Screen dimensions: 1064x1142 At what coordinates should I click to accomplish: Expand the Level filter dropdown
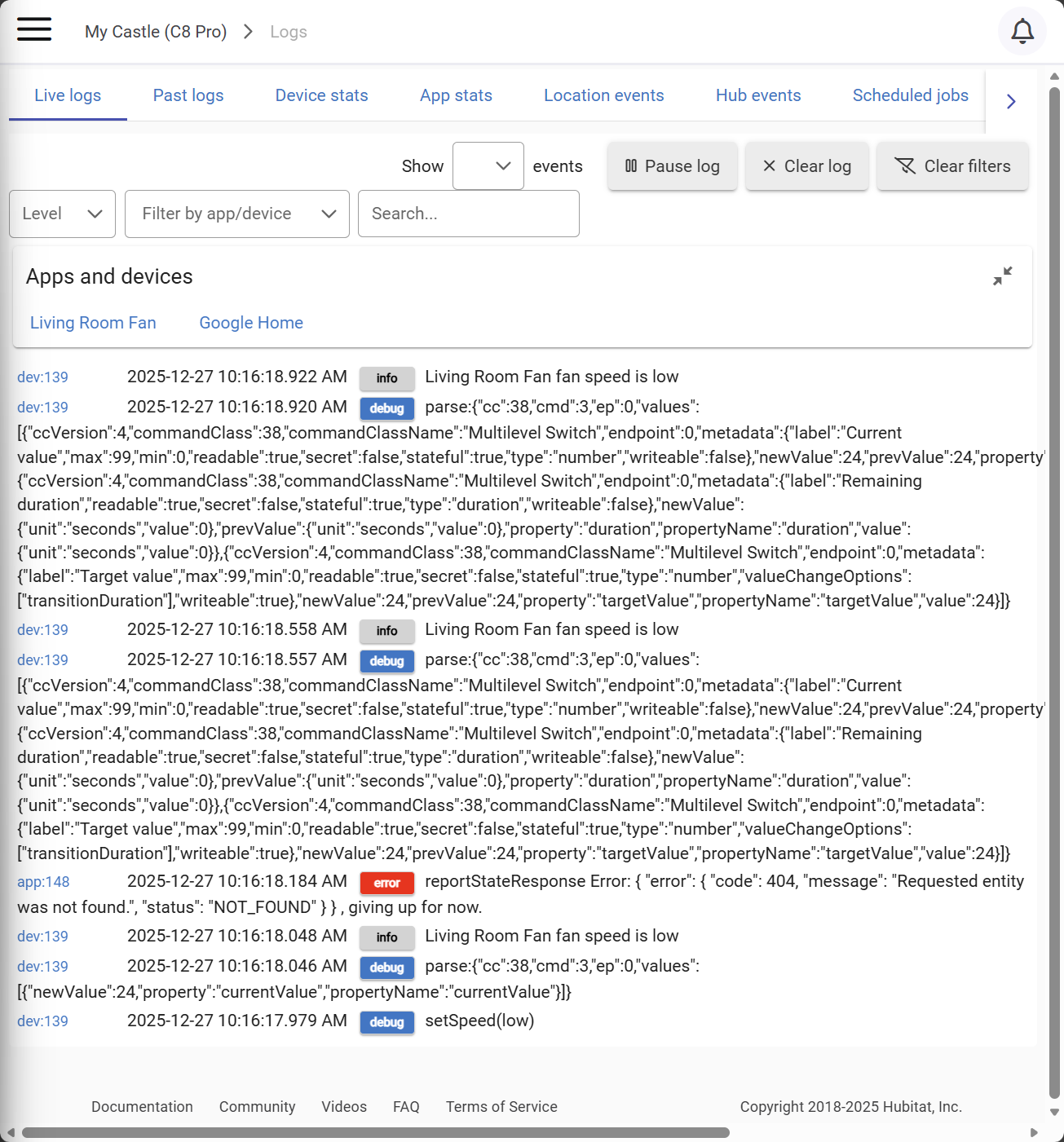(62, 214)
